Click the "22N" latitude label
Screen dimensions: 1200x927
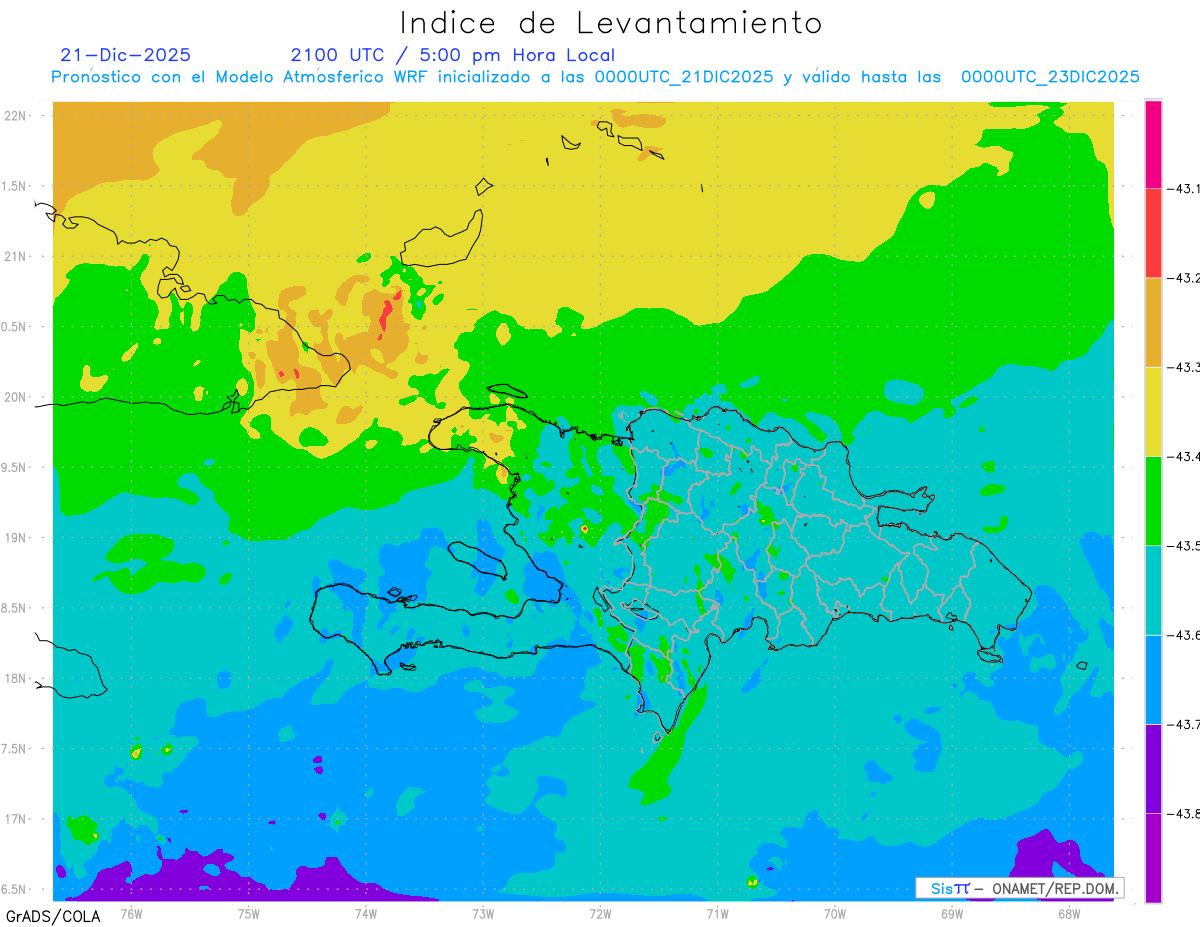tap(15, 116)
